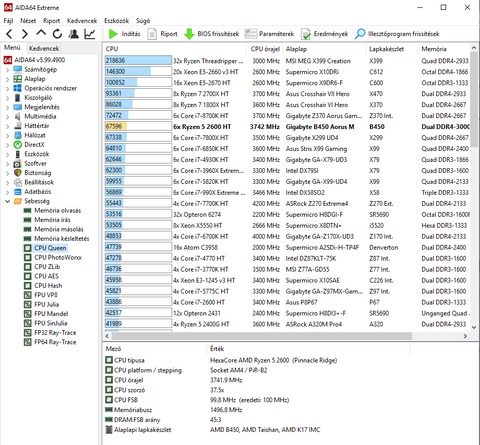Sort by the Alaplap column header

pos(324,49)
